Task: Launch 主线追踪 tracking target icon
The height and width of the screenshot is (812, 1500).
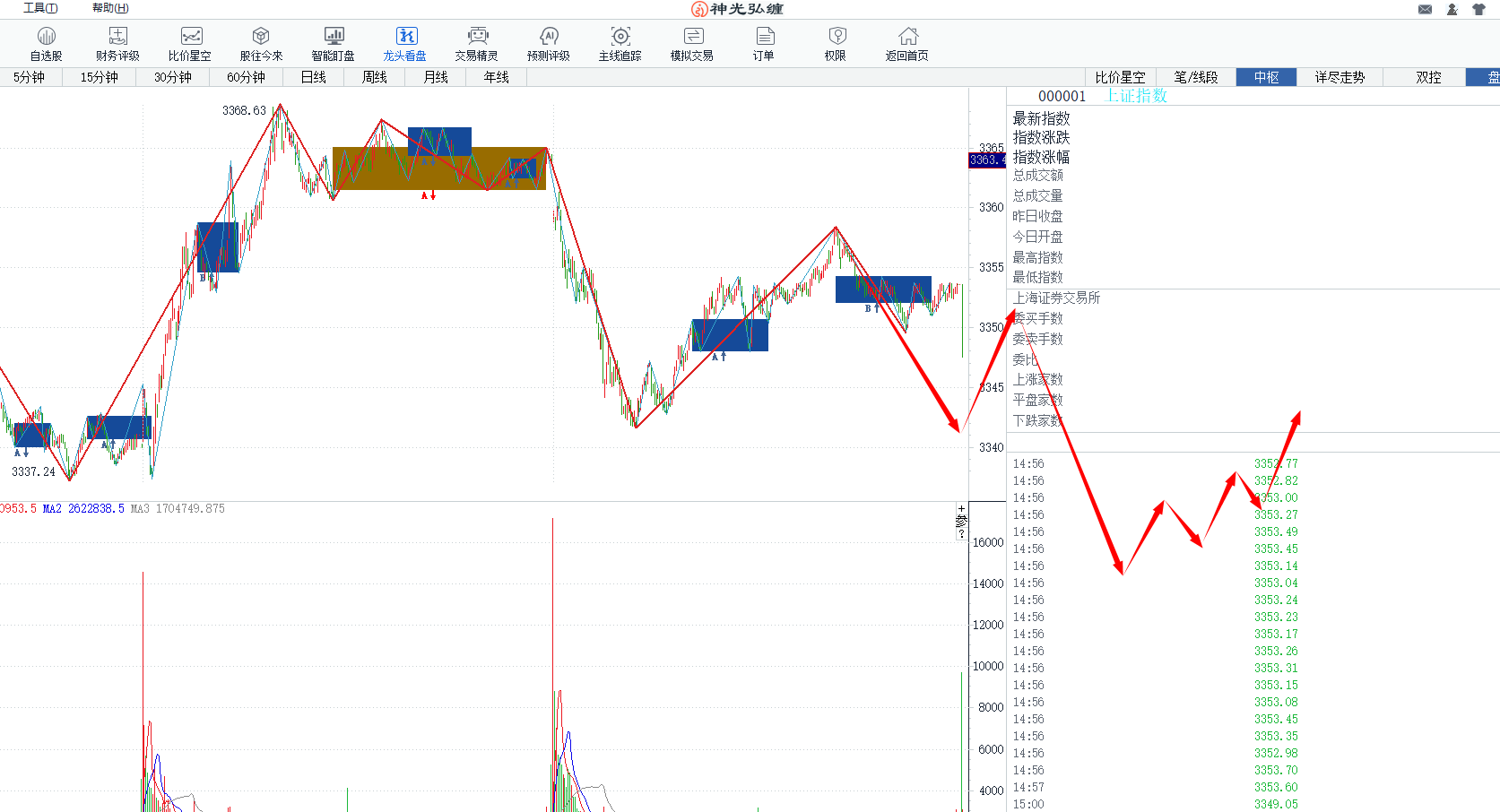Action: 620,43
